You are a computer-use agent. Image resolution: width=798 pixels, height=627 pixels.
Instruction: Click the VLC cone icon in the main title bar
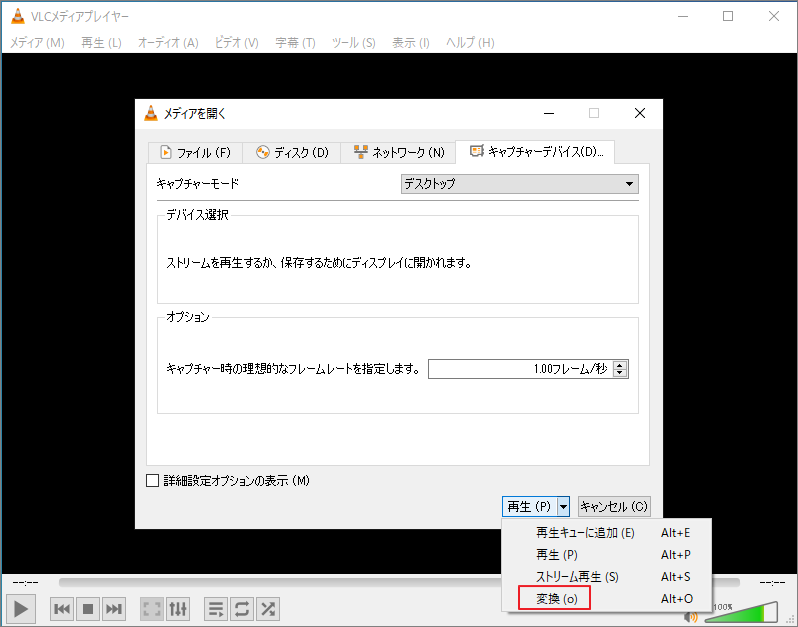pos(18,16)
